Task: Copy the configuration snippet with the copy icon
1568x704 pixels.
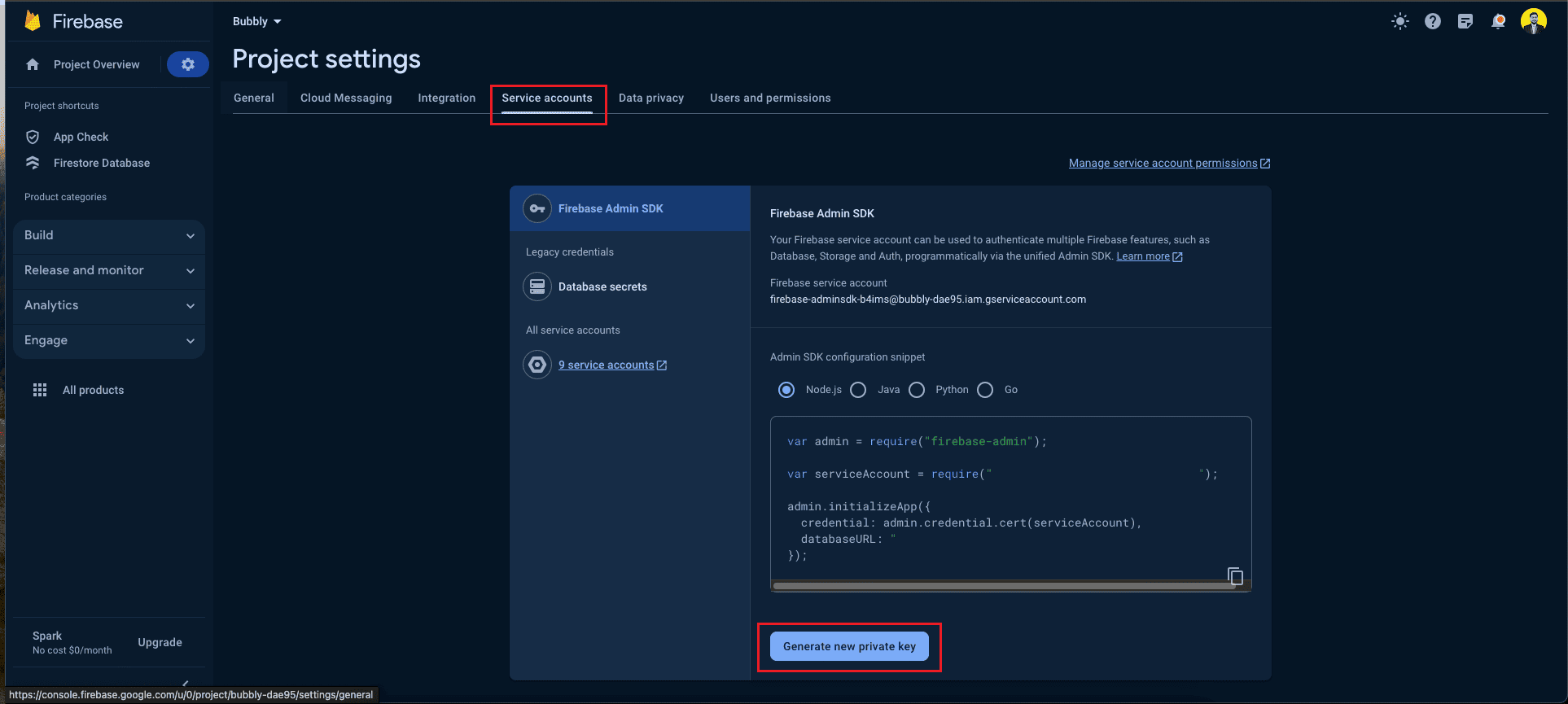Action: [1235, 576]
